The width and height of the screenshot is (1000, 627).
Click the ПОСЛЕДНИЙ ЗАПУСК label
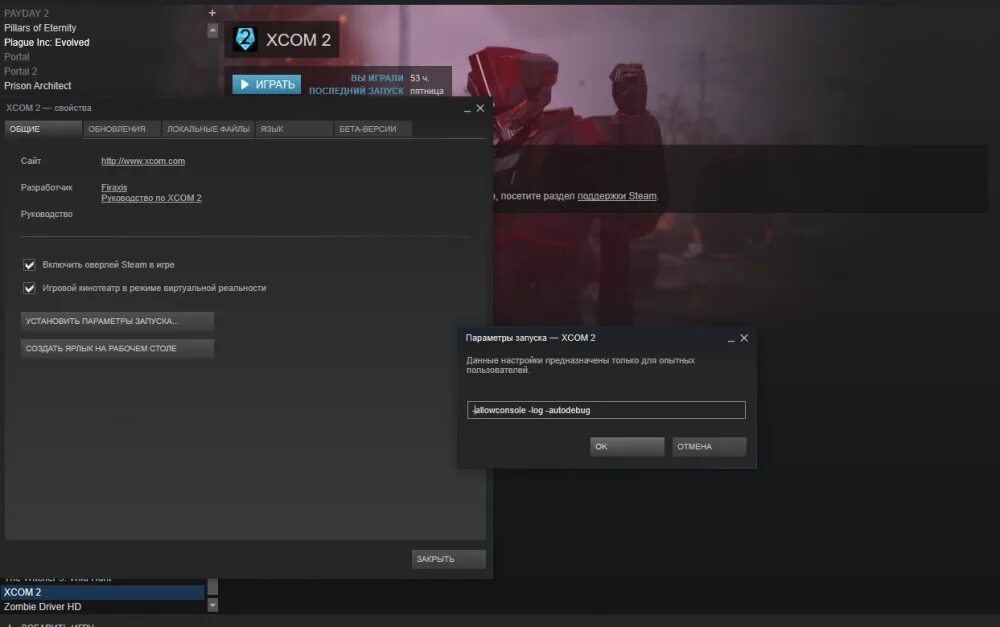356,91
